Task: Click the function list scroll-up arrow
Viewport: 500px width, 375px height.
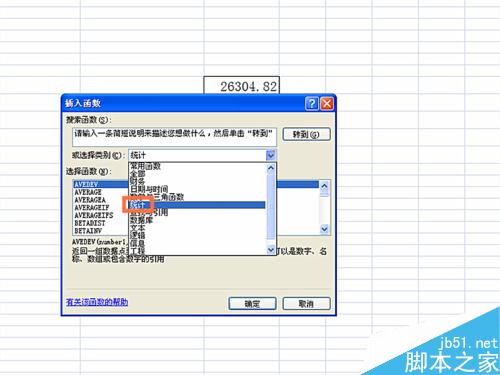Action: pos(324,185)
